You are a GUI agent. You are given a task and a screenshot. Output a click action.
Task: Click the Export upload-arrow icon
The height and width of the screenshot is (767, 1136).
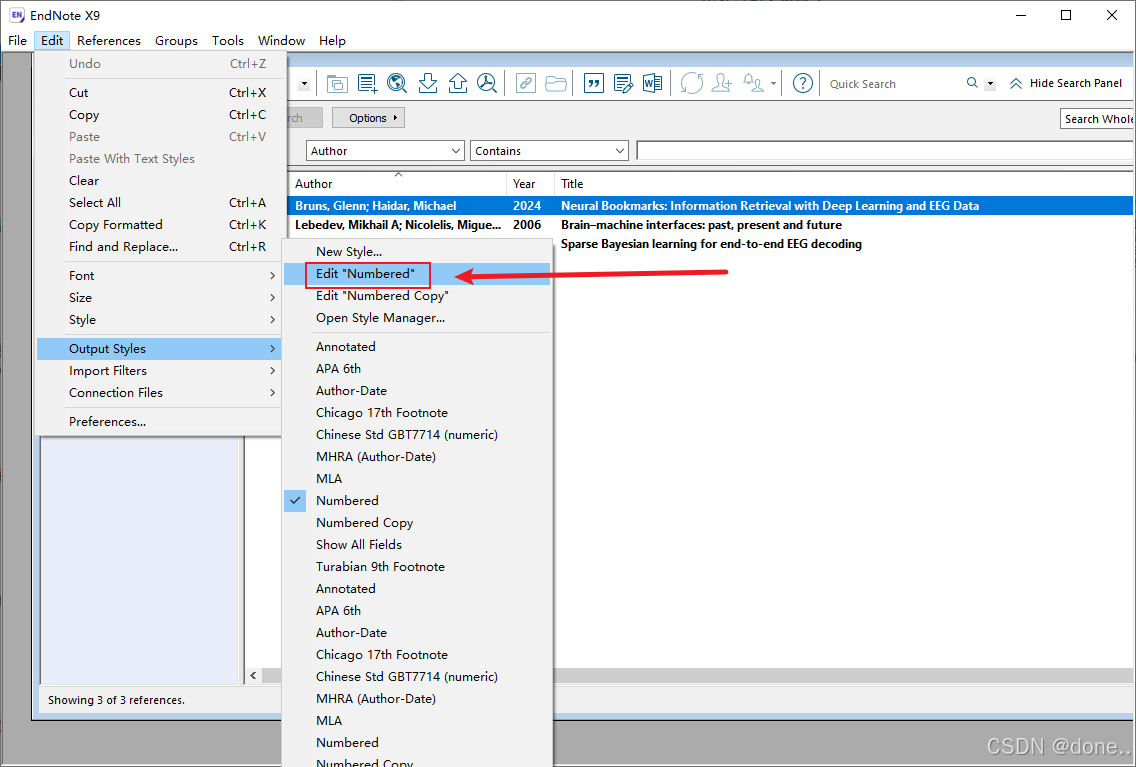pyautogui.click(x=458, y=83)
